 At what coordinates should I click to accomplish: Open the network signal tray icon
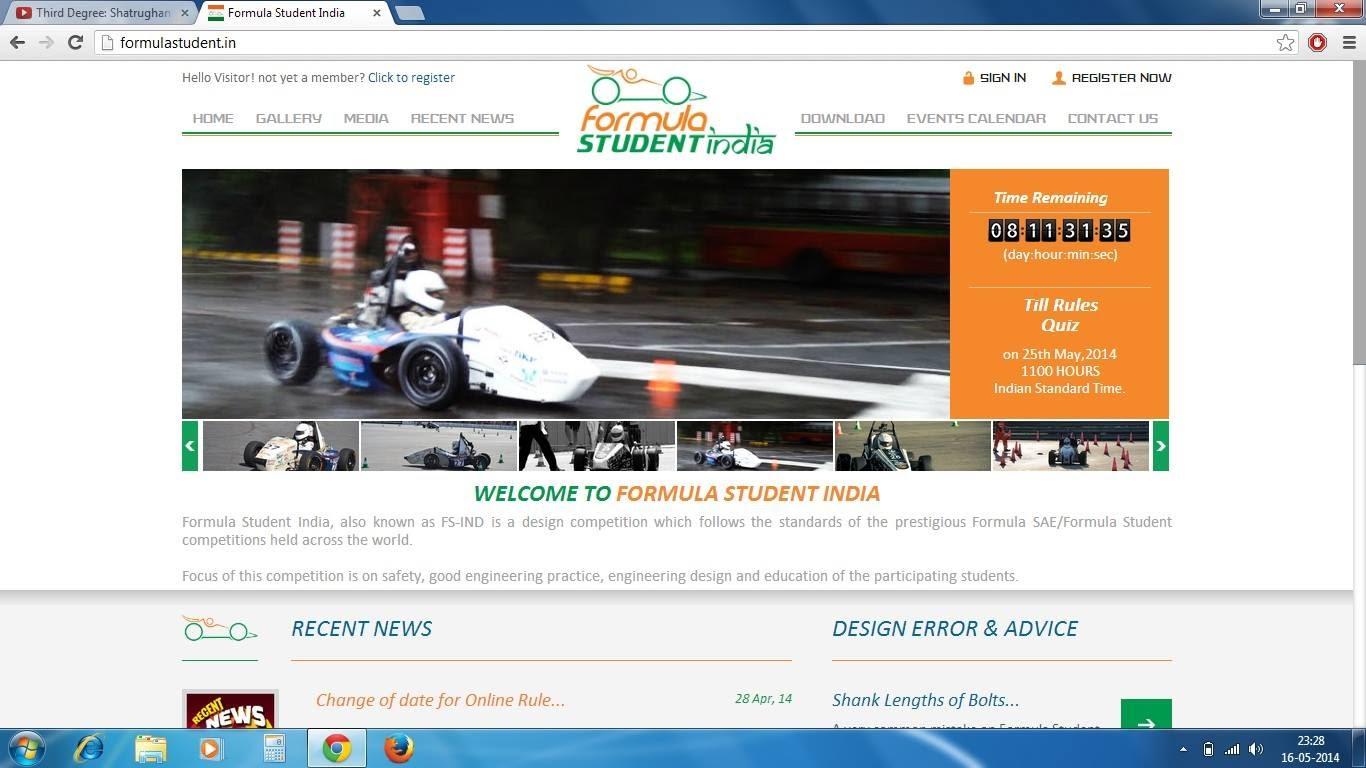click(1232, 749)
